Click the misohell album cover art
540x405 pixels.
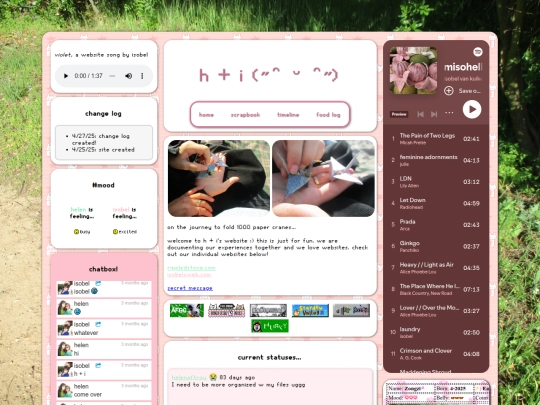[x=413, y=70]
